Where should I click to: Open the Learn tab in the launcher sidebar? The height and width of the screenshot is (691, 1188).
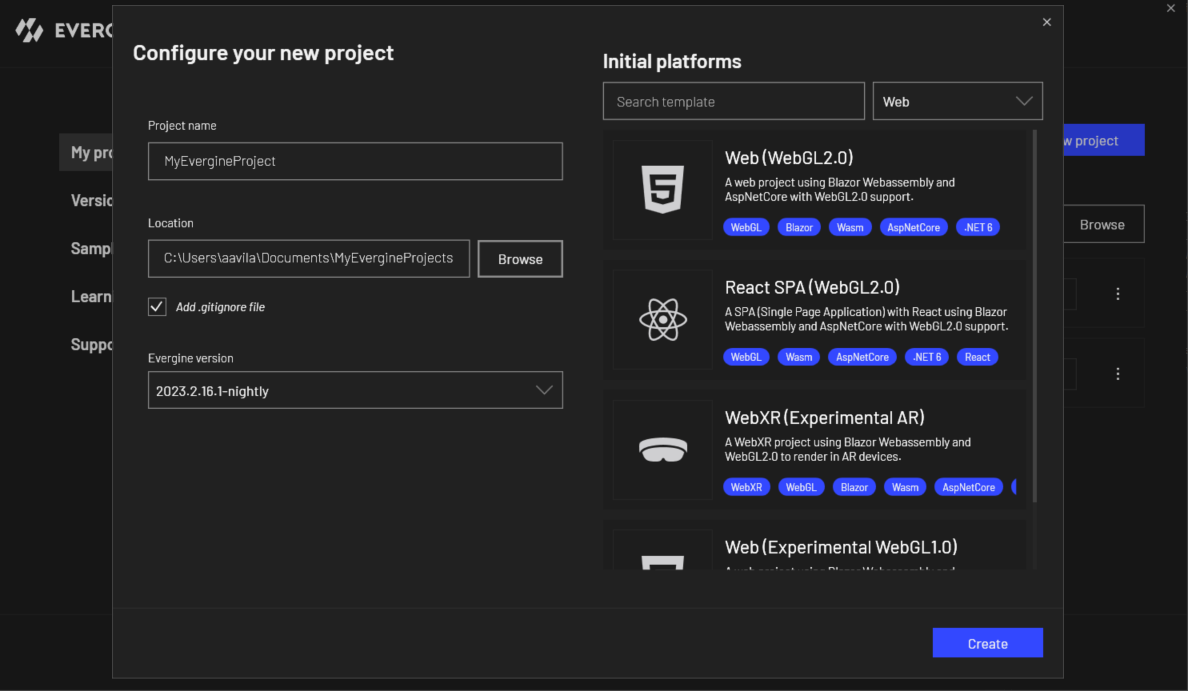point(91,296)
